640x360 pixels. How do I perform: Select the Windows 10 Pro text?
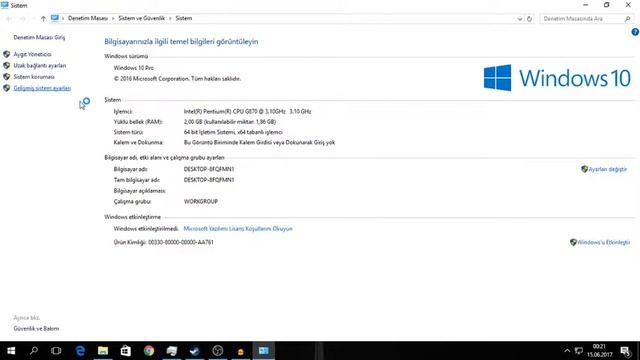(133, 68)
